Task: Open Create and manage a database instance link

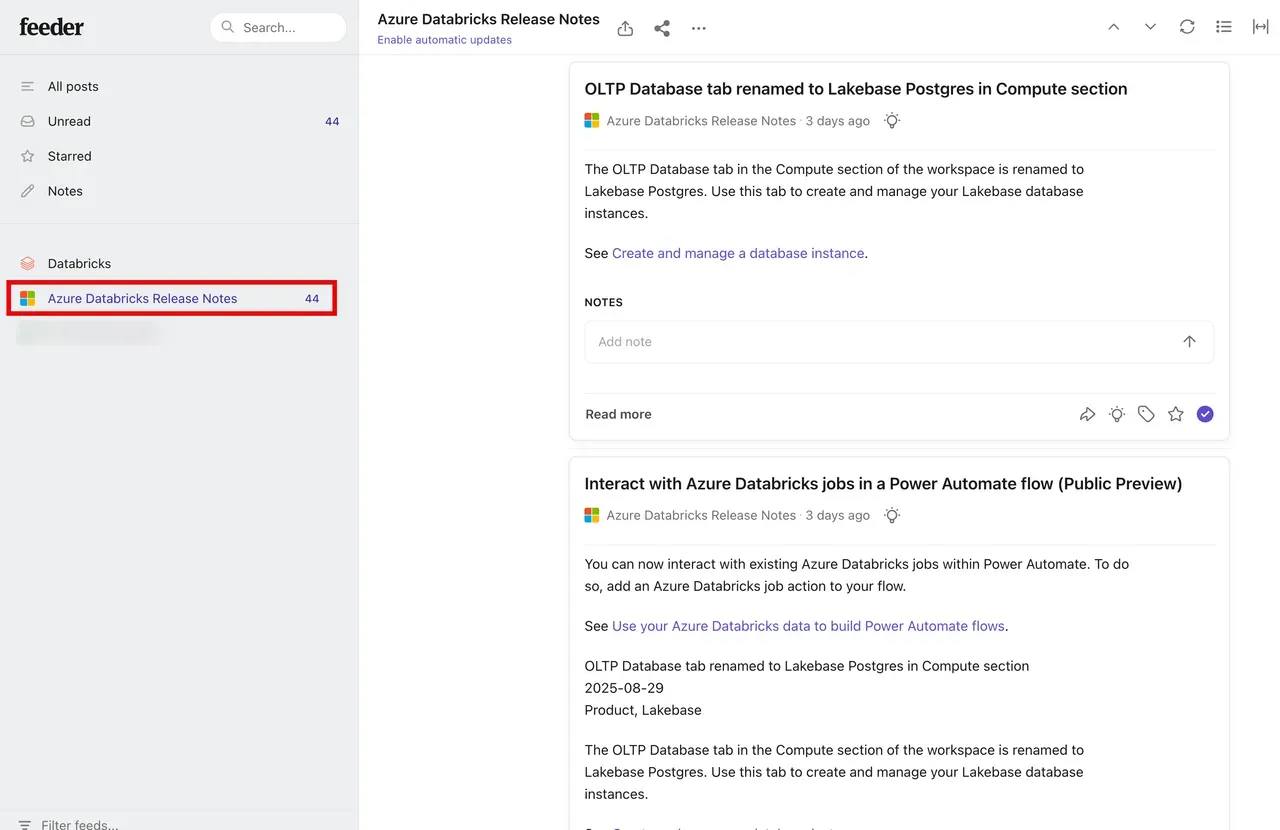Action: click(x=738, y=254)
